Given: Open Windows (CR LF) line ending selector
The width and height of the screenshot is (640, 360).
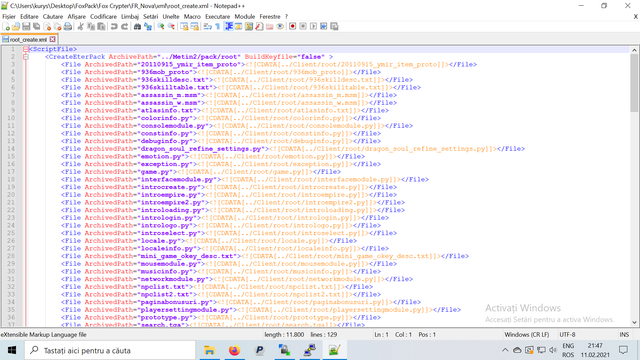Looking at the screenshot, I should pos(527,334).
